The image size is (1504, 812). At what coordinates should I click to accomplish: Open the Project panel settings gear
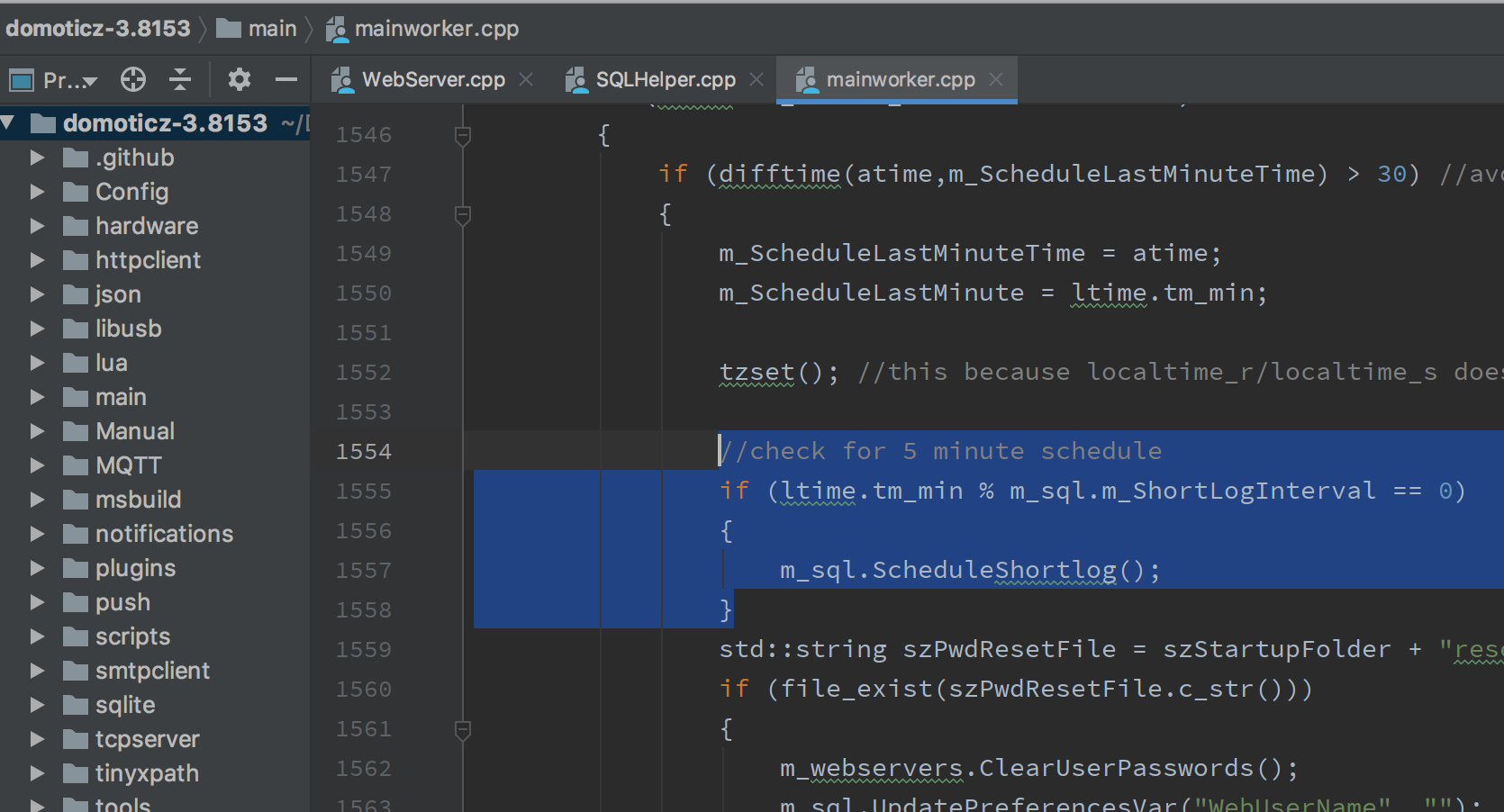[239, 80]
